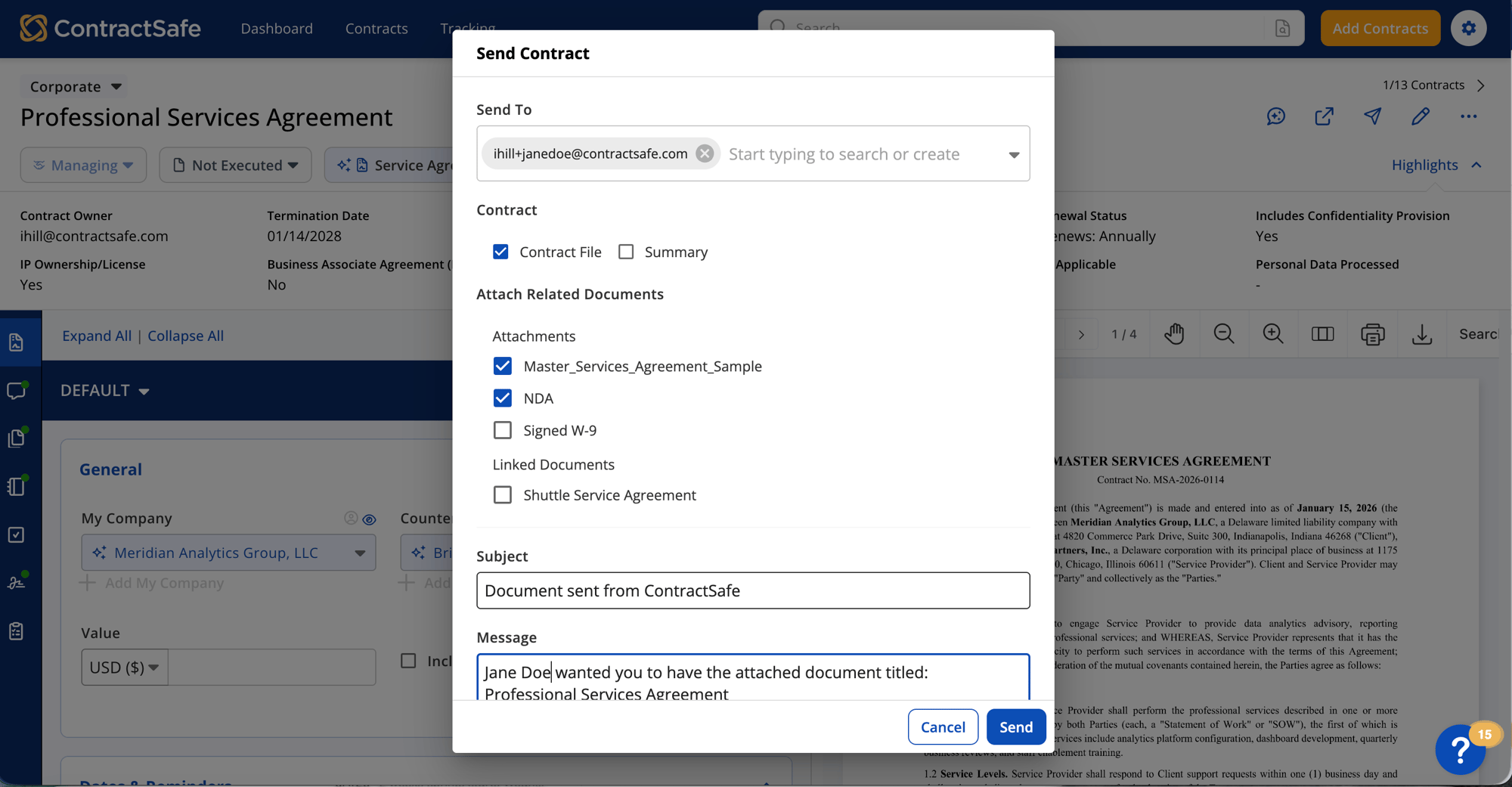Open the Corporate folder dropdown
1512x787 pixels.
pos(75,86)
